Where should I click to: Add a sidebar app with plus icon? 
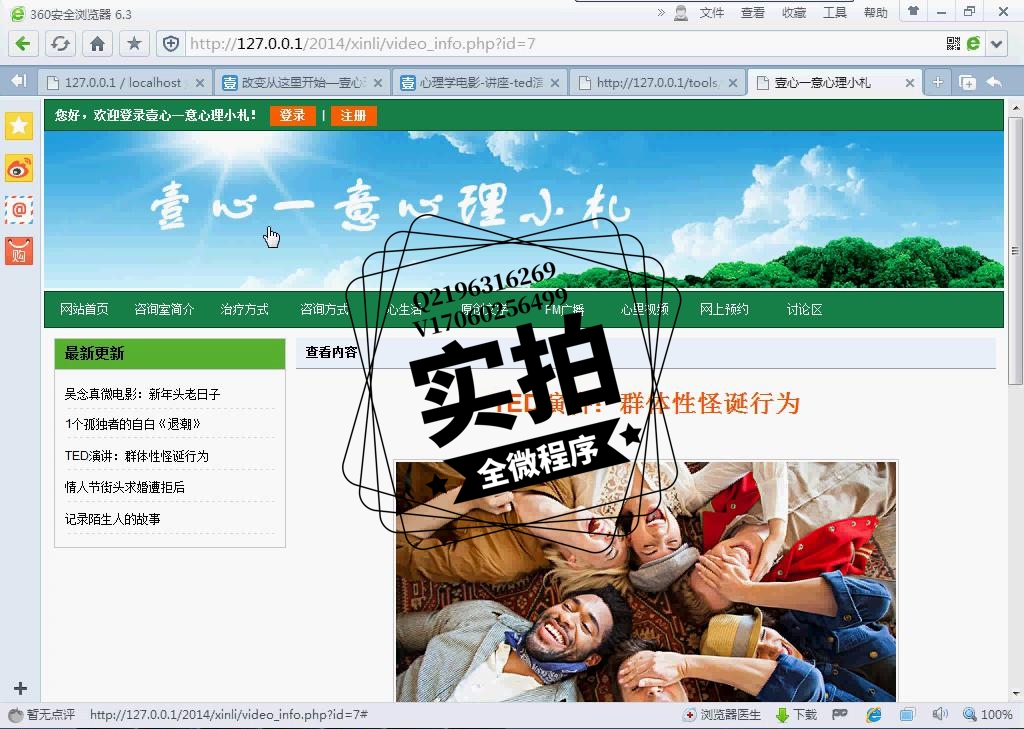20,688
